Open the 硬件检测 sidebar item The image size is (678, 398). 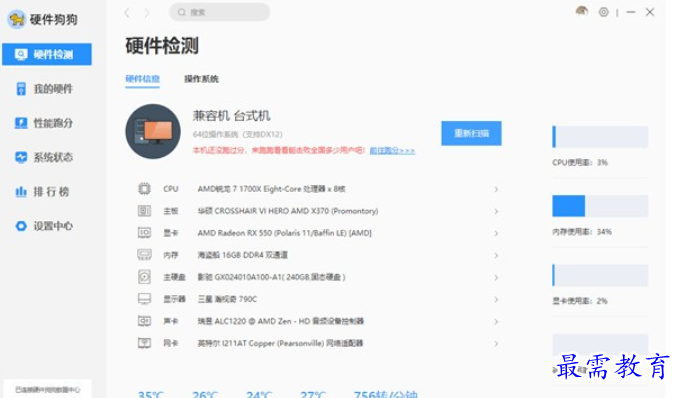(x=47, y=54)
